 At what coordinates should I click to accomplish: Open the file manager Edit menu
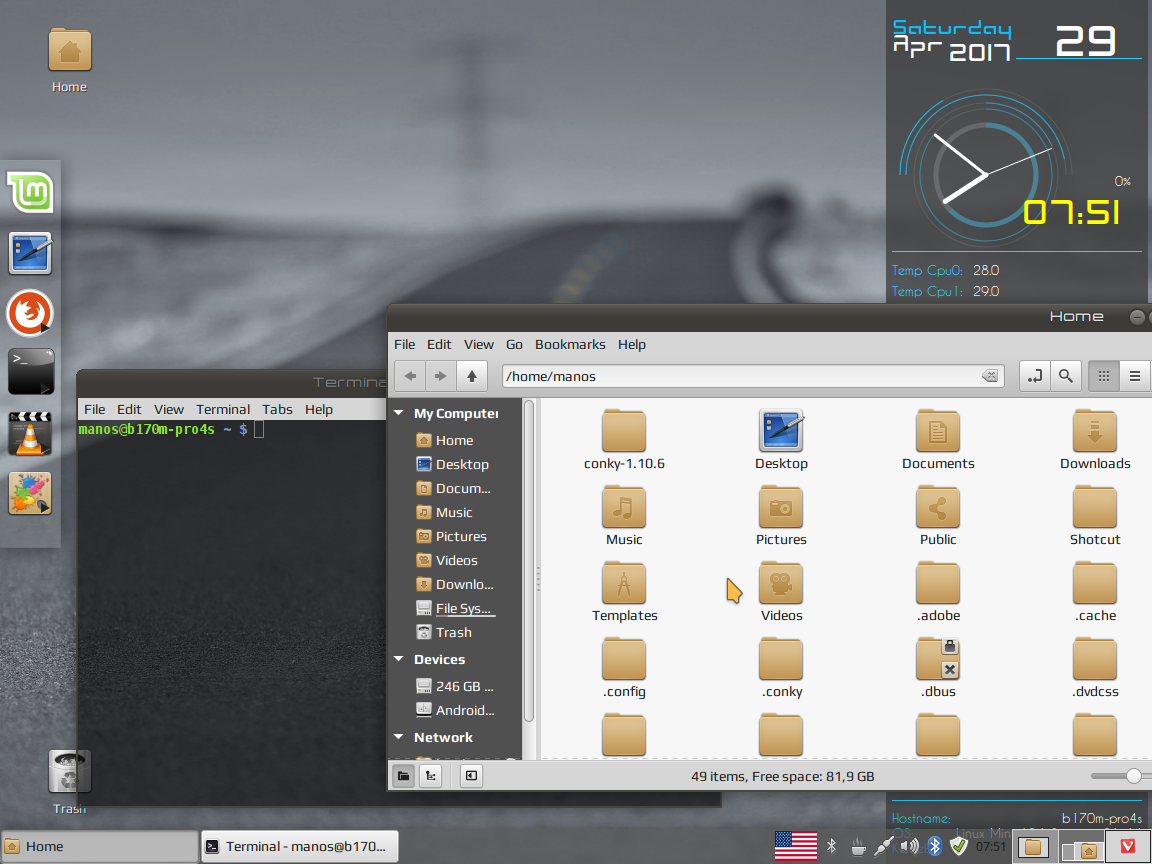click(439, 345)
